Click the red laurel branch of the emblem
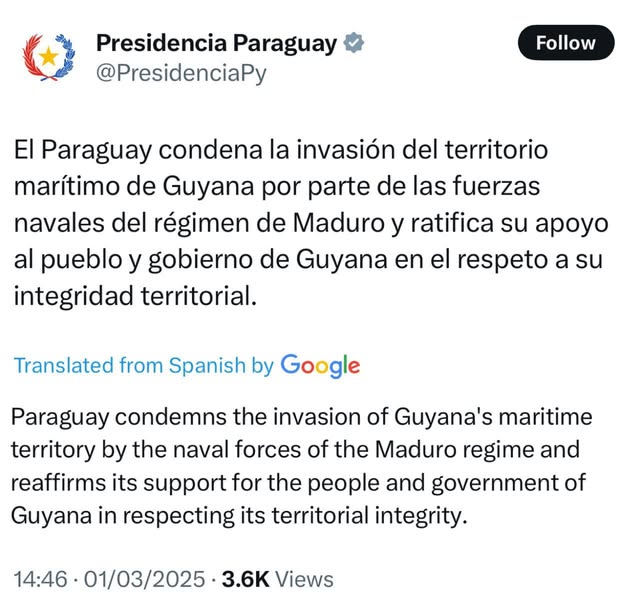 33,57
